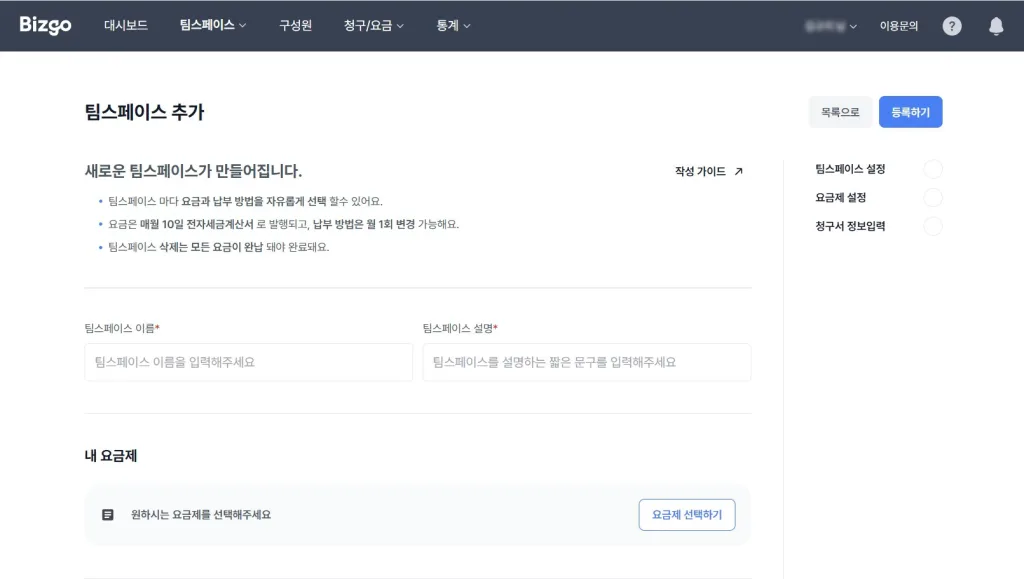Open notifications via the bell icon
1024x579 pixels.
(x=996, y=25)
